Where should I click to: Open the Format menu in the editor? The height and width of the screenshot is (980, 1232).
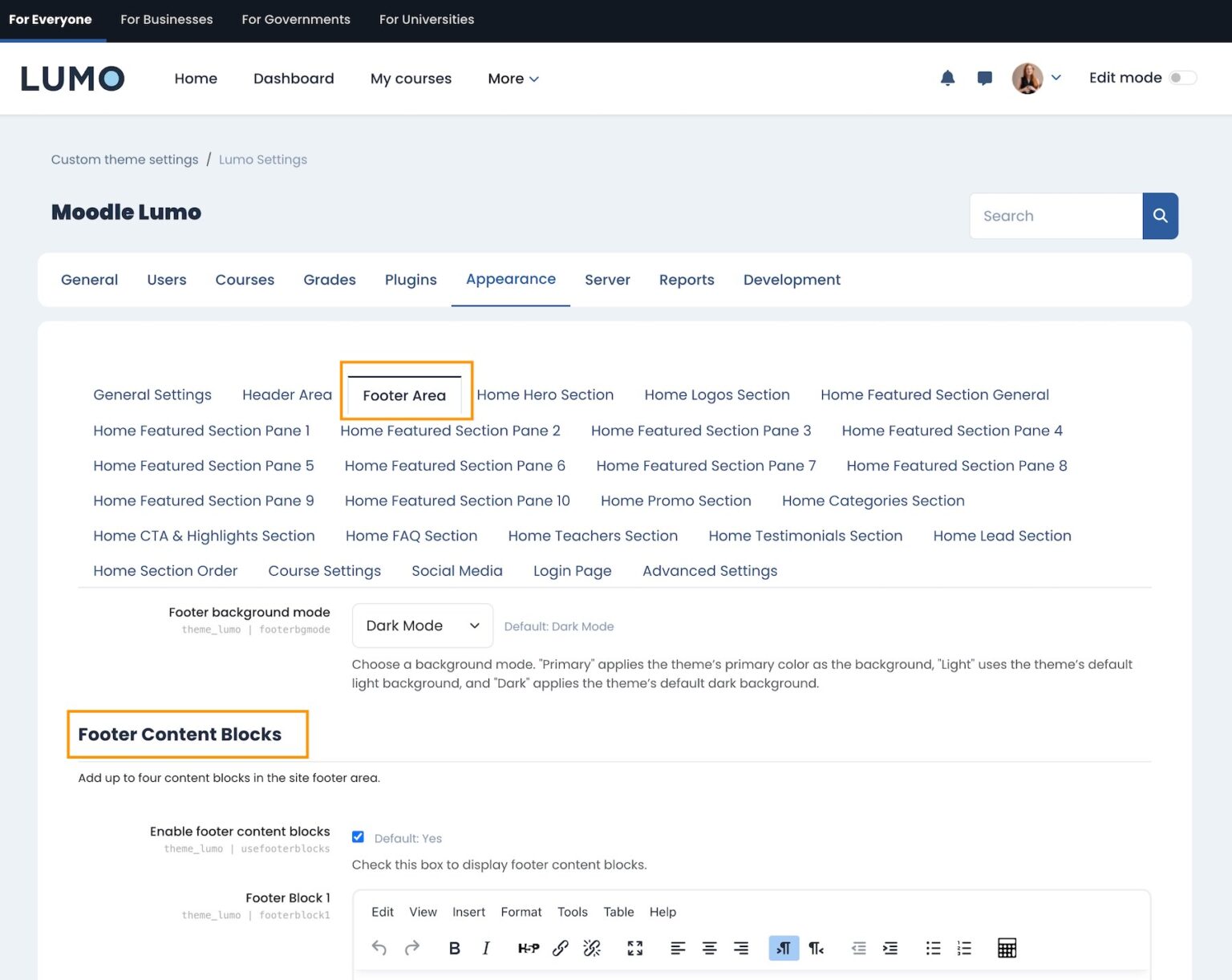pos(521,912)
